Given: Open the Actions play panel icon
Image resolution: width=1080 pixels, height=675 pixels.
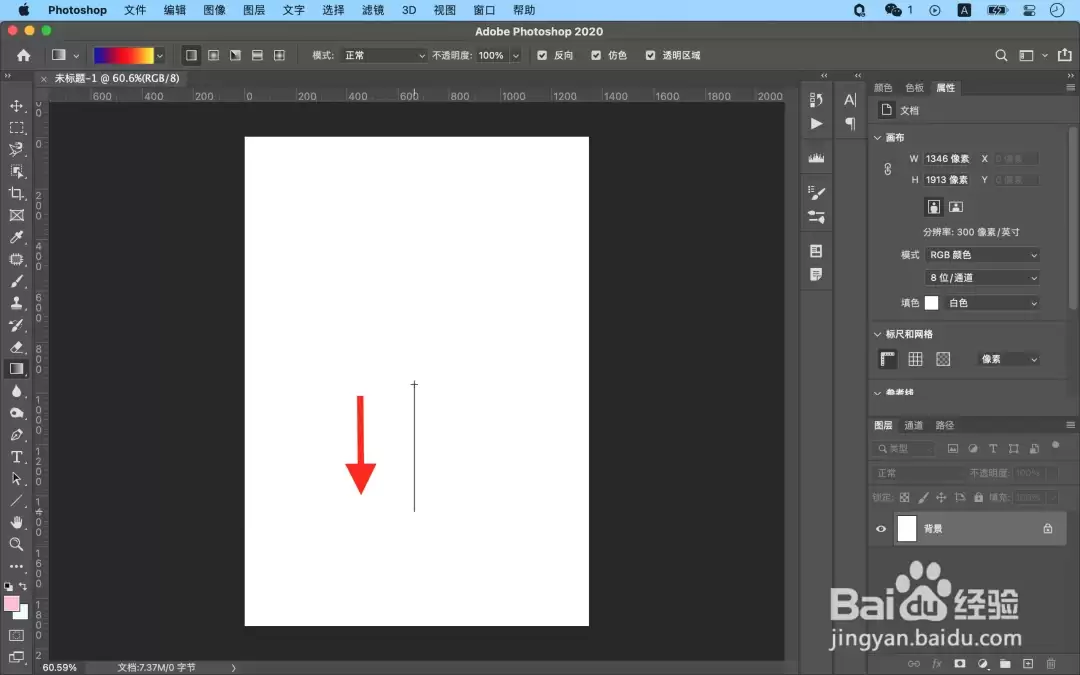Looking at the screenshot, I should [x=816, y=123].
